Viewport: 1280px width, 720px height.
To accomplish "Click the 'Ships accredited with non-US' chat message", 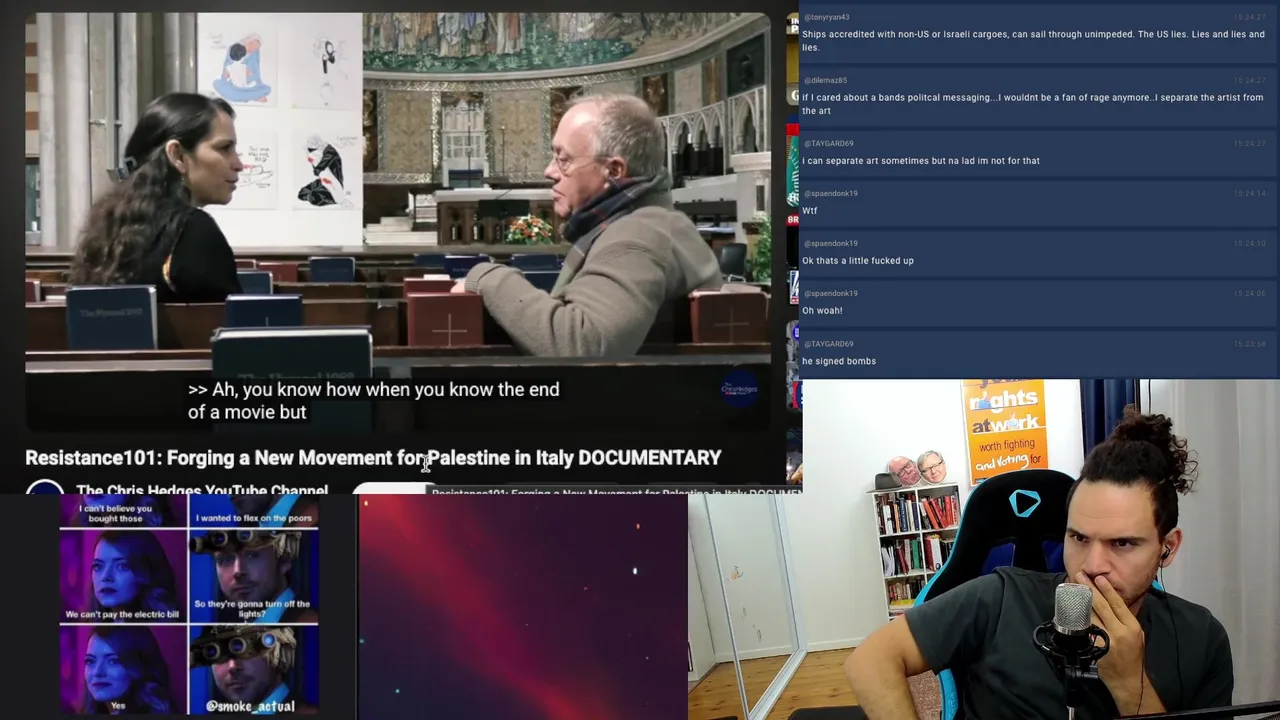I will point(1033,41).
